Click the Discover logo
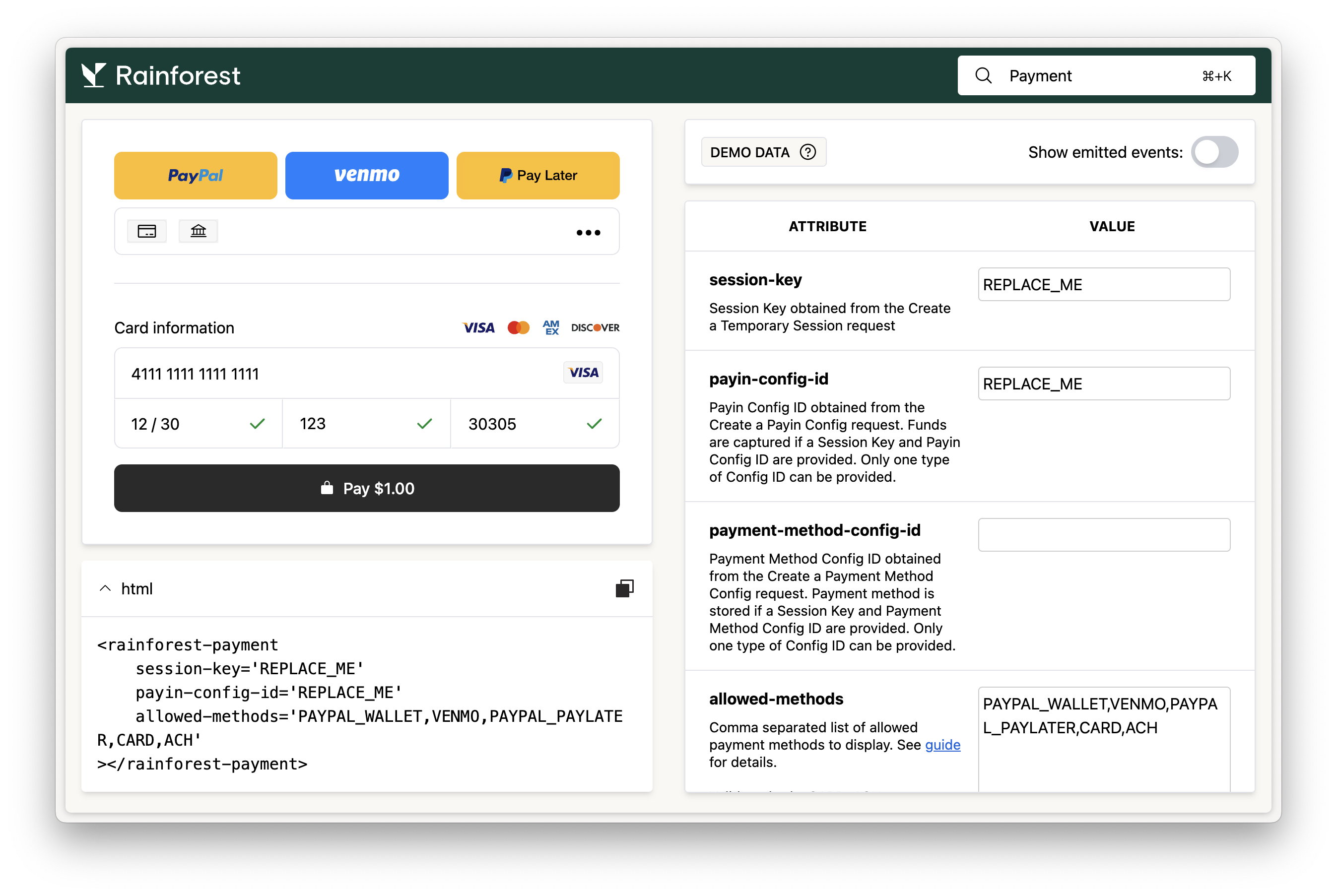This screenshot has width=1337, height=896. (x=595, y=327)
